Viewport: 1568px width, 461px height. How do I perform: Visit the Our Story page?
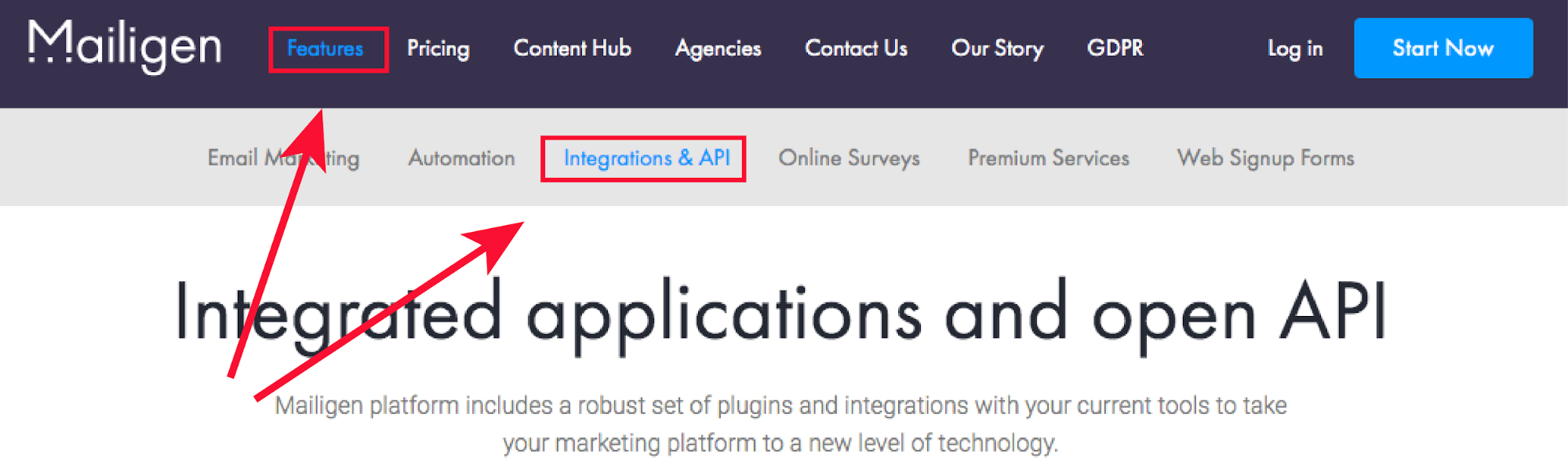coord(998,49)
